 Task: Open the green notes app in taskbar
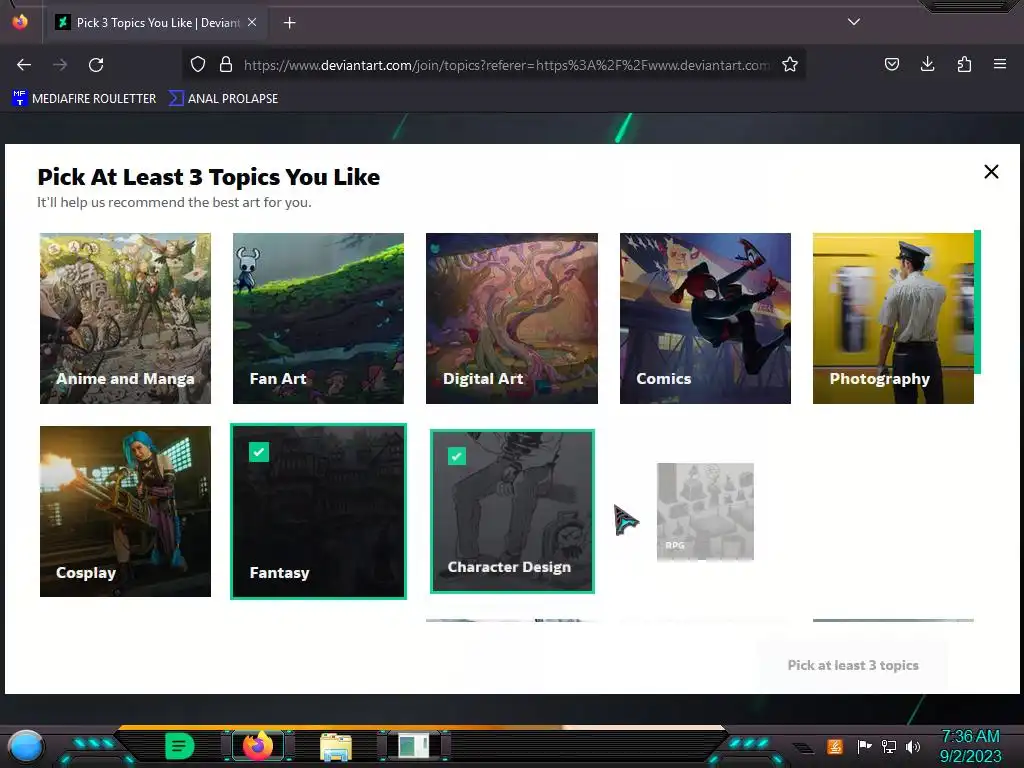[x=179, y=746]
